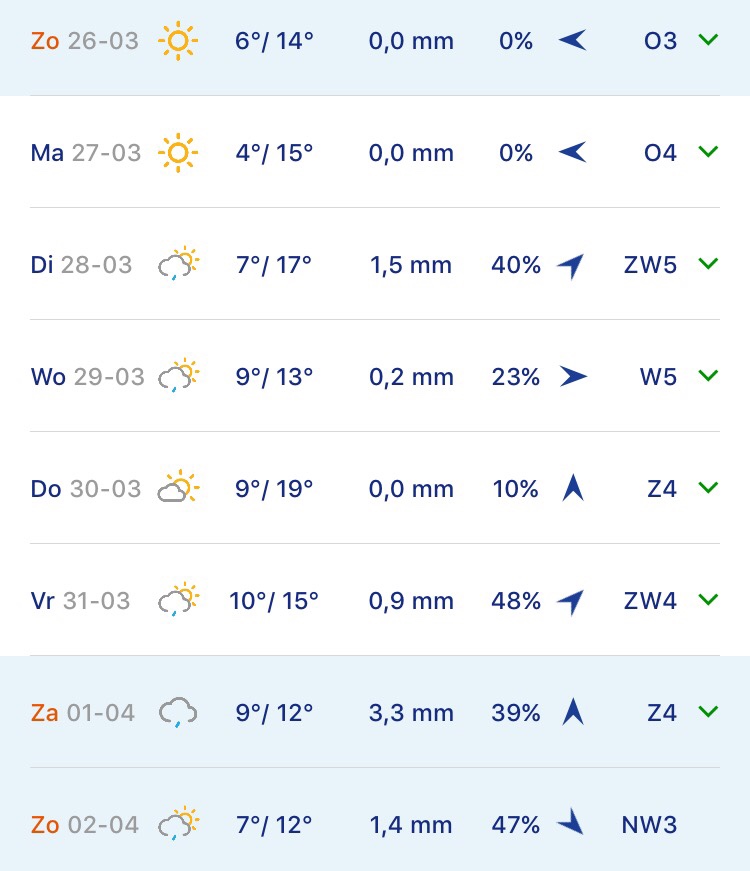The image size is (750, 871).
Task: Select the Zo 02-04 date label
Action: pos(84,825)
